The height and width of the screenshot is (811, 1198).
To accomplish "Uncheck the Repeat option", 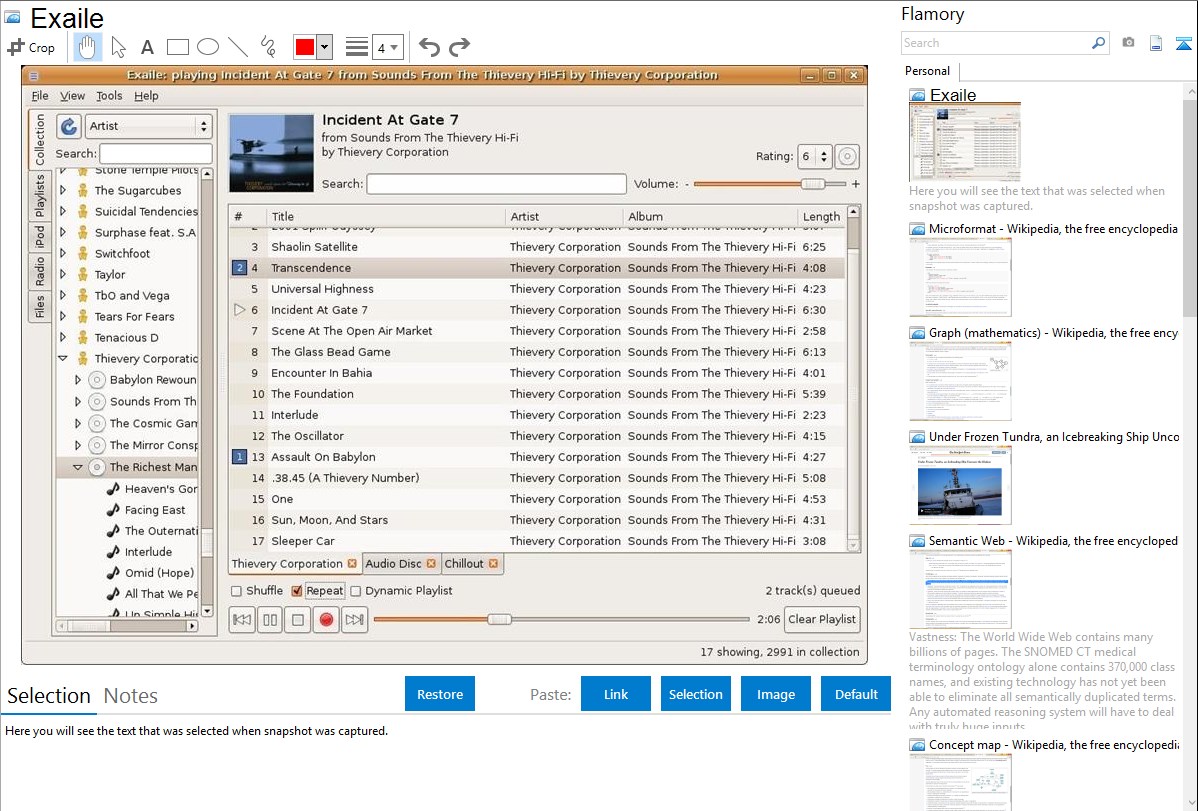I will (296, 591).
